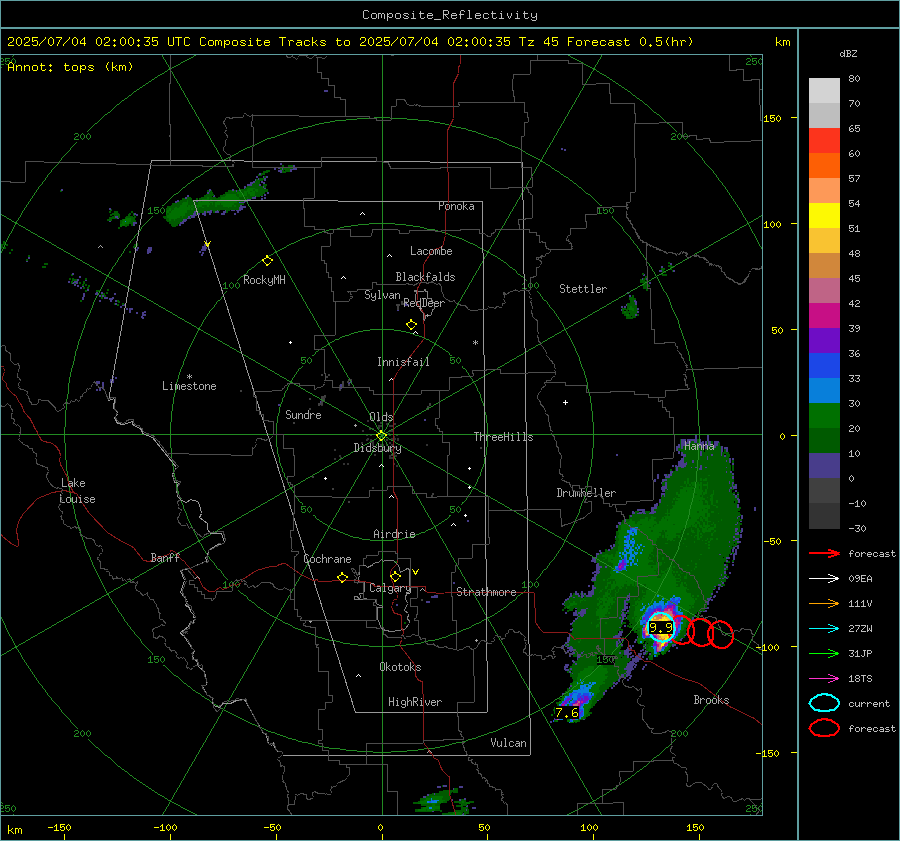Click the Lake Louise label

tap(77, 491)
